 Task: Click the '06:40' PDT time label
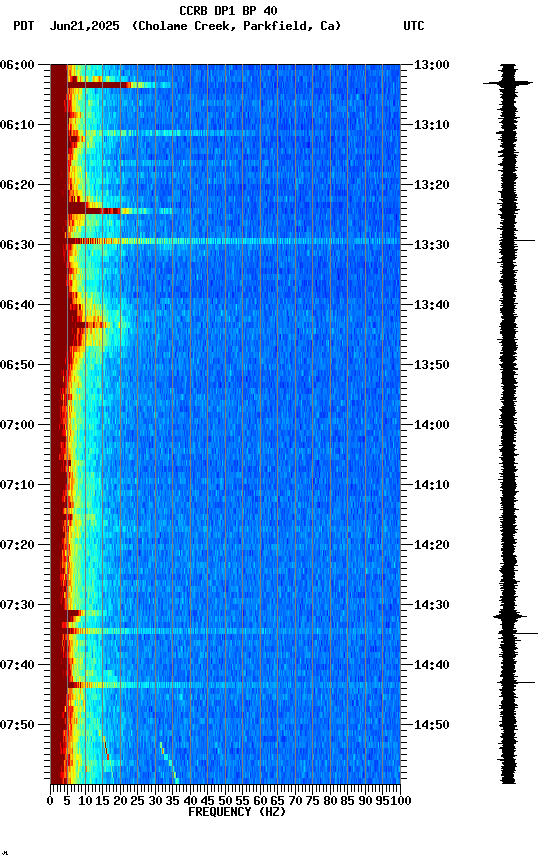[x=17, y=305]
